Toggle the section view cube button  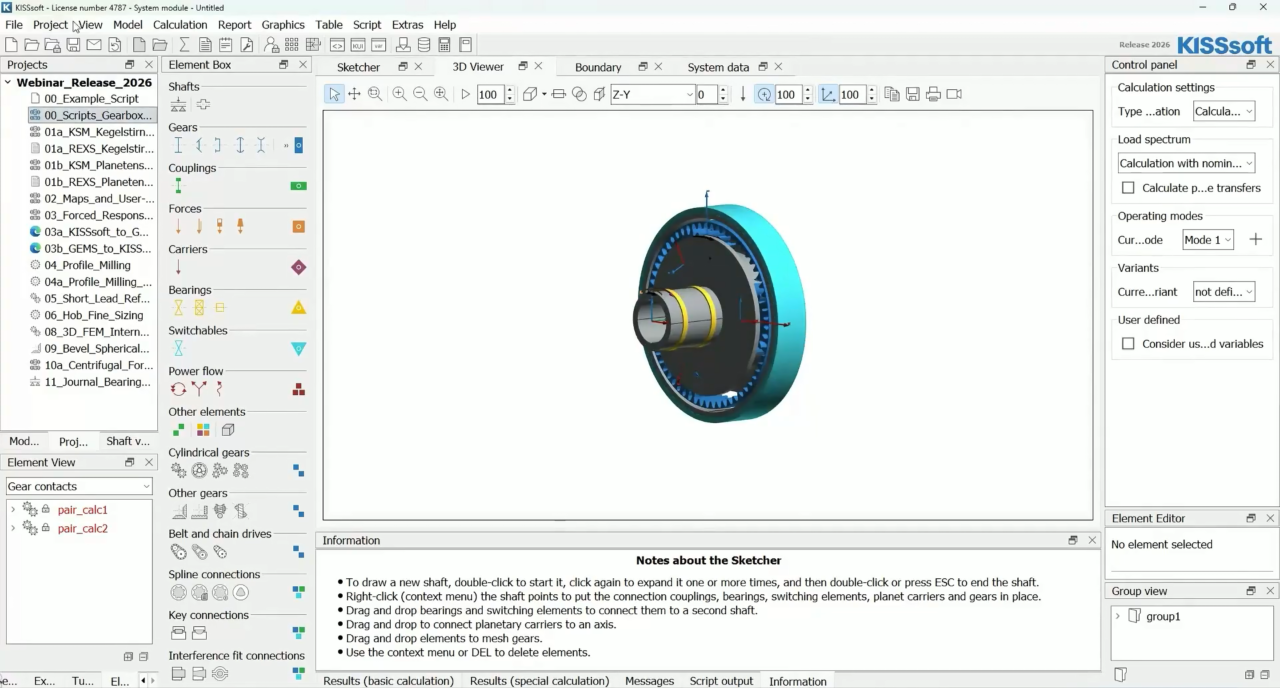tap(599, 94)
